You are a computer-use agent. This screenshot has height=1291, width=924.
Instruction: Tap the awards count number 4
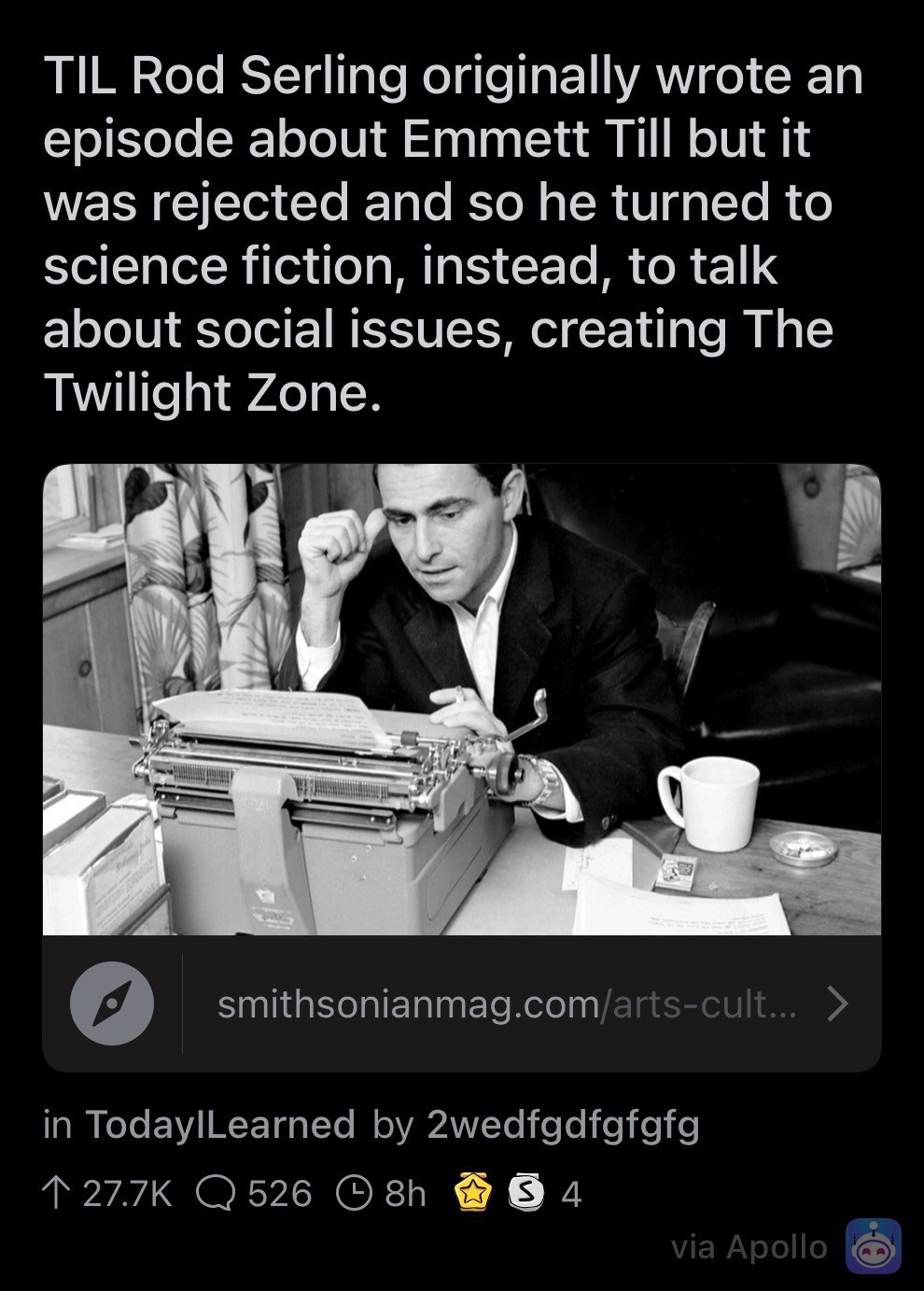[x=572, y=1194]
